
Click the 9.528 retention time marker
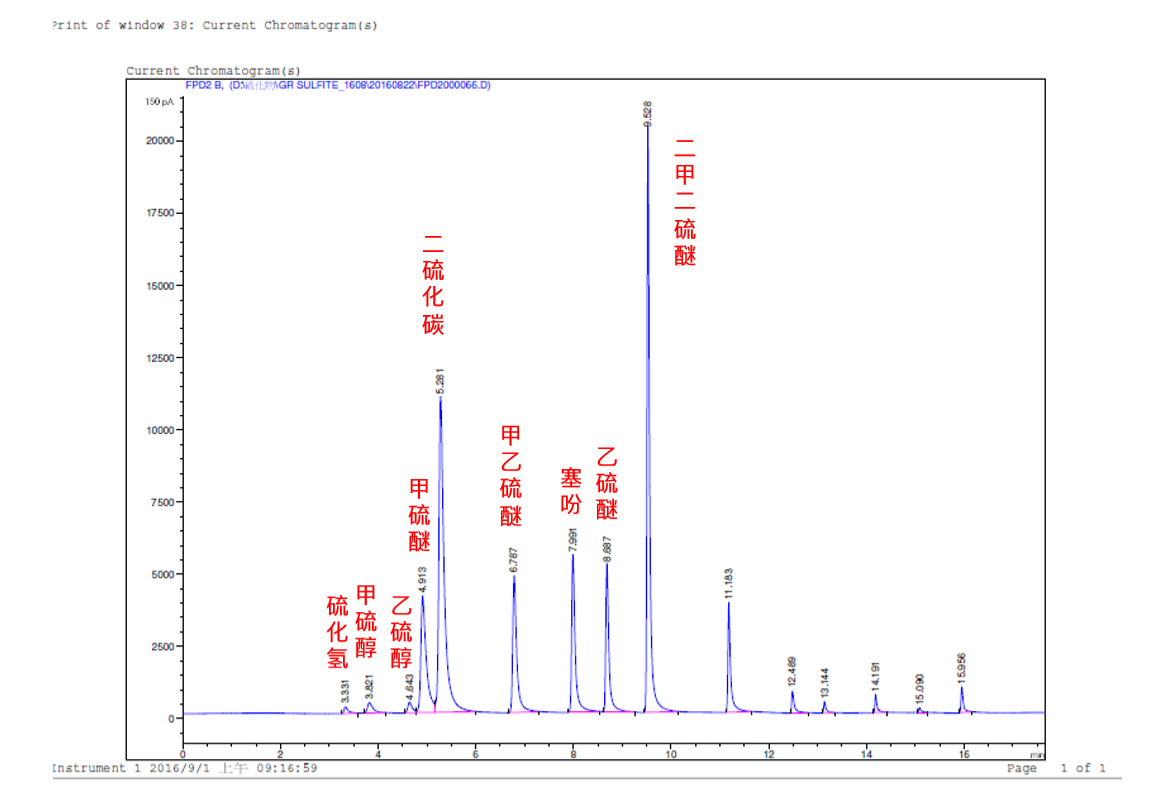(648, 112)
